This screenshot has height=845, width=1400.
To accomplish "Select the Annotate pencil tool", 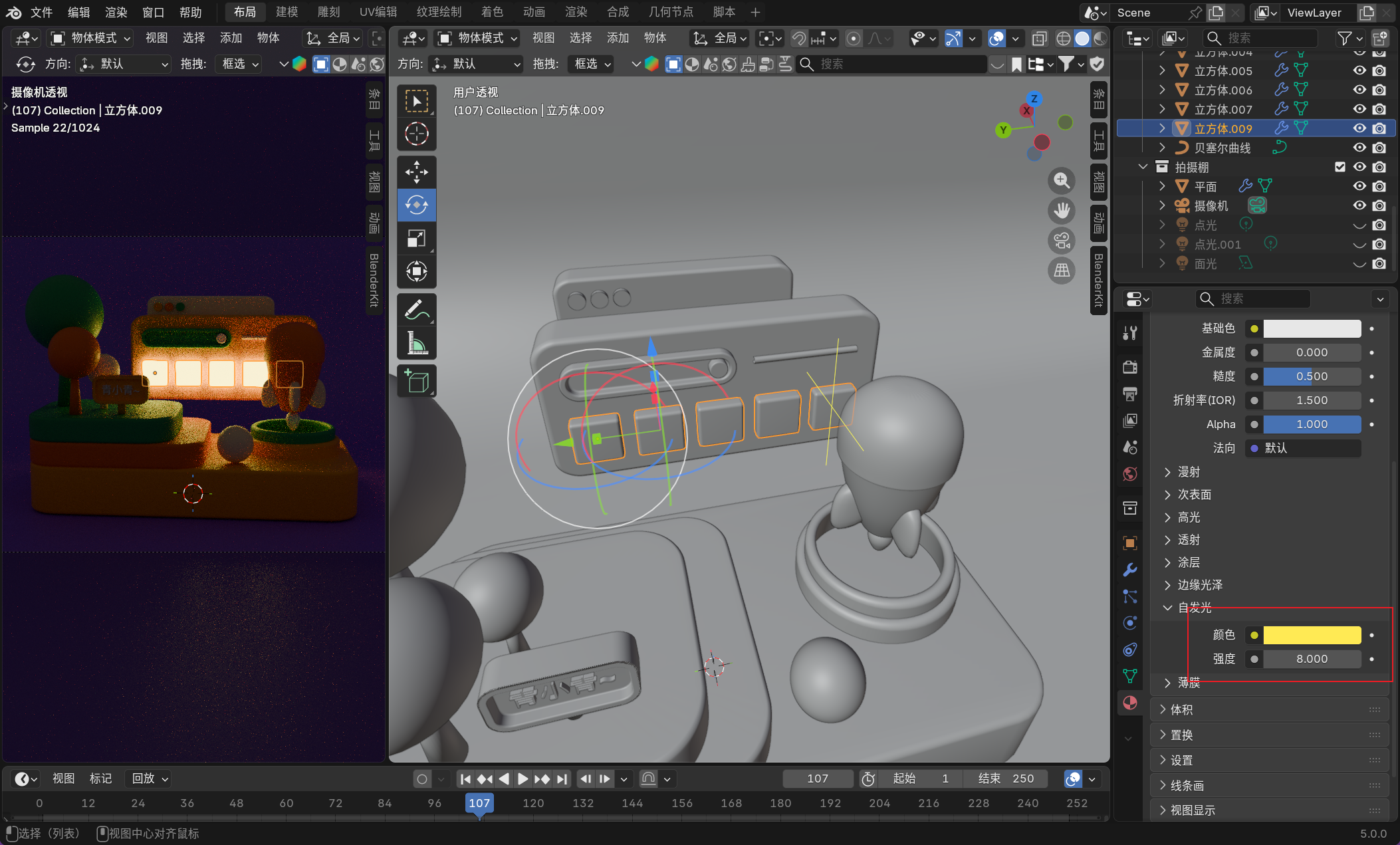I will 417,309.
